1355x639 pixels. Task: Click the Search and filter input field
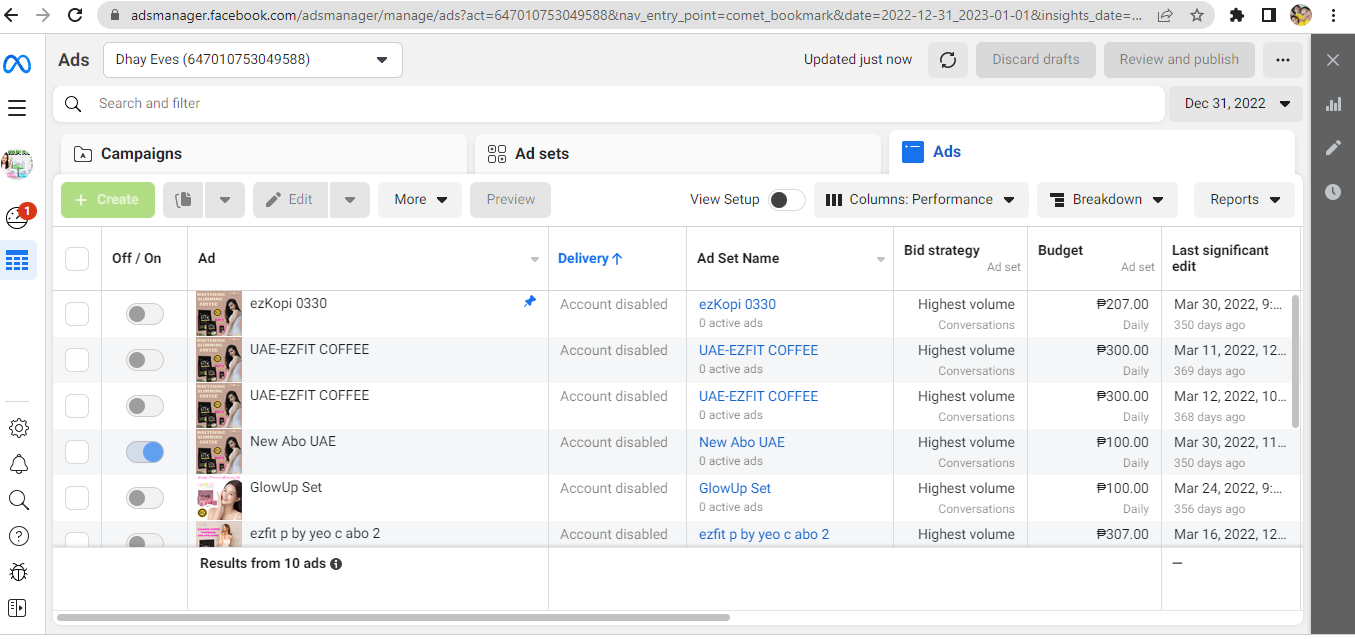[x=609, y=104]
